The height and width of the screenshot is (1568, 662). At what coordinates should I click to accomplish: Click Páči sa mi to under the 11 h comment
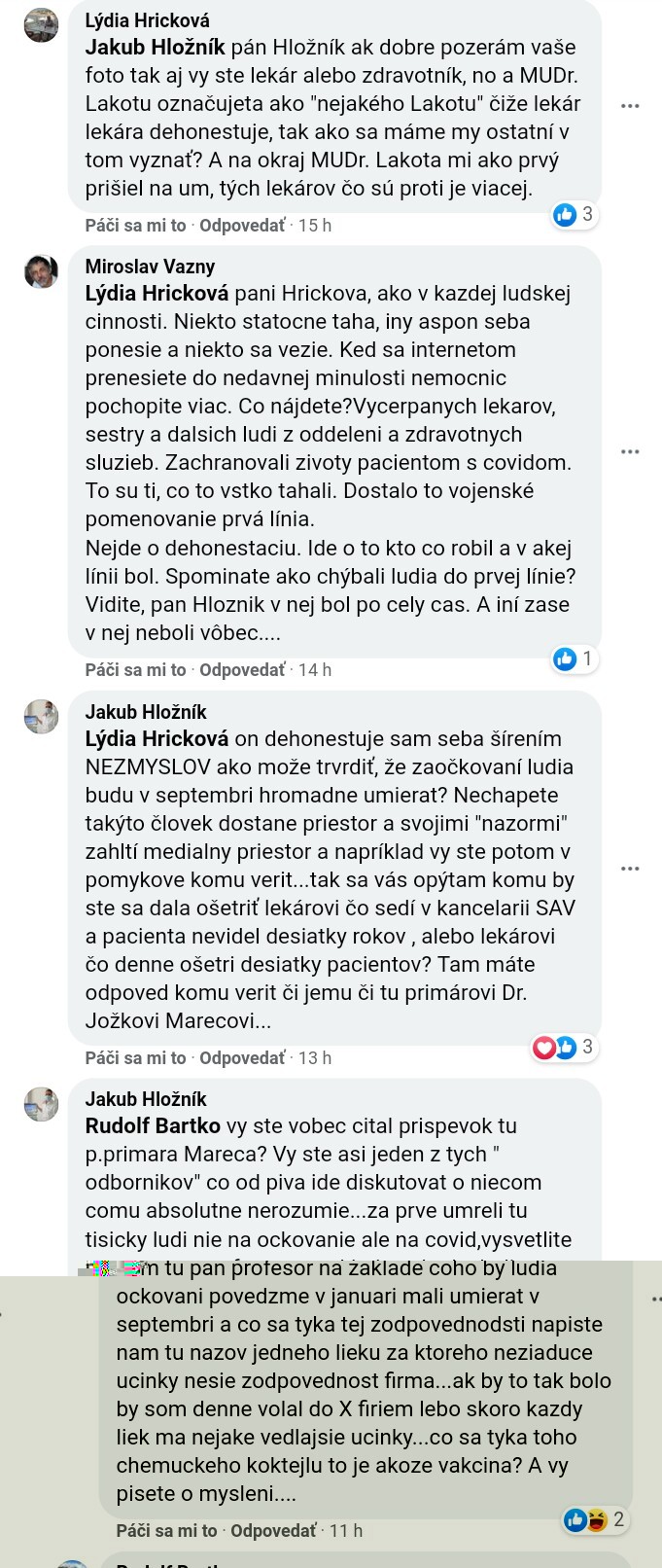click(x=166, y=1531)
